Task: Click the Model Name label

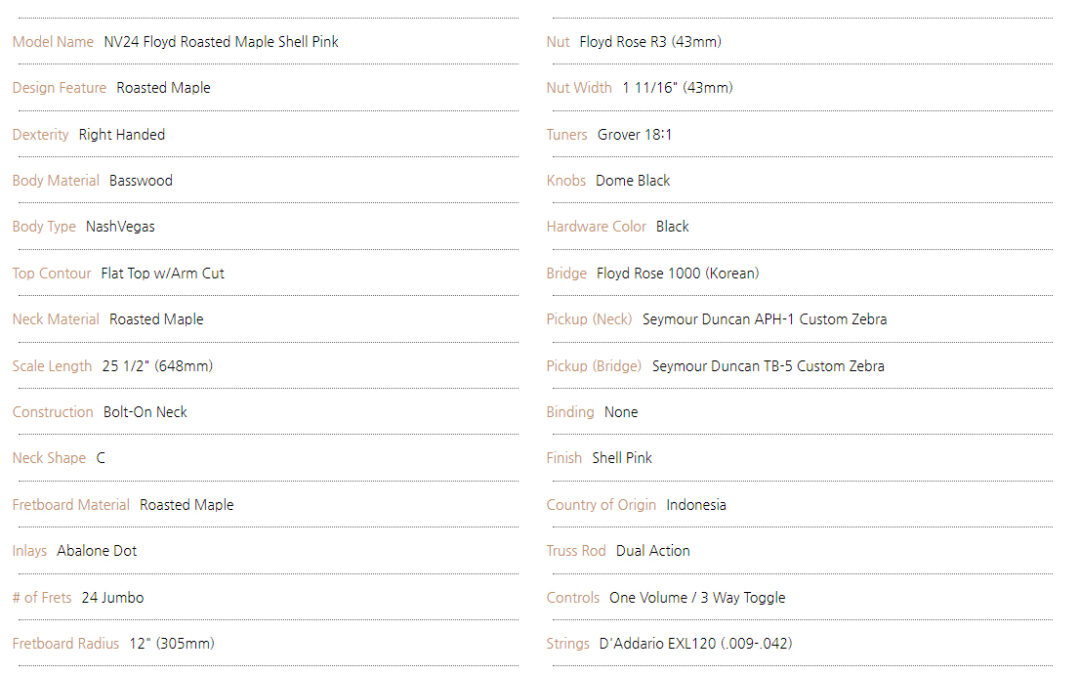Action: [53, 42]
